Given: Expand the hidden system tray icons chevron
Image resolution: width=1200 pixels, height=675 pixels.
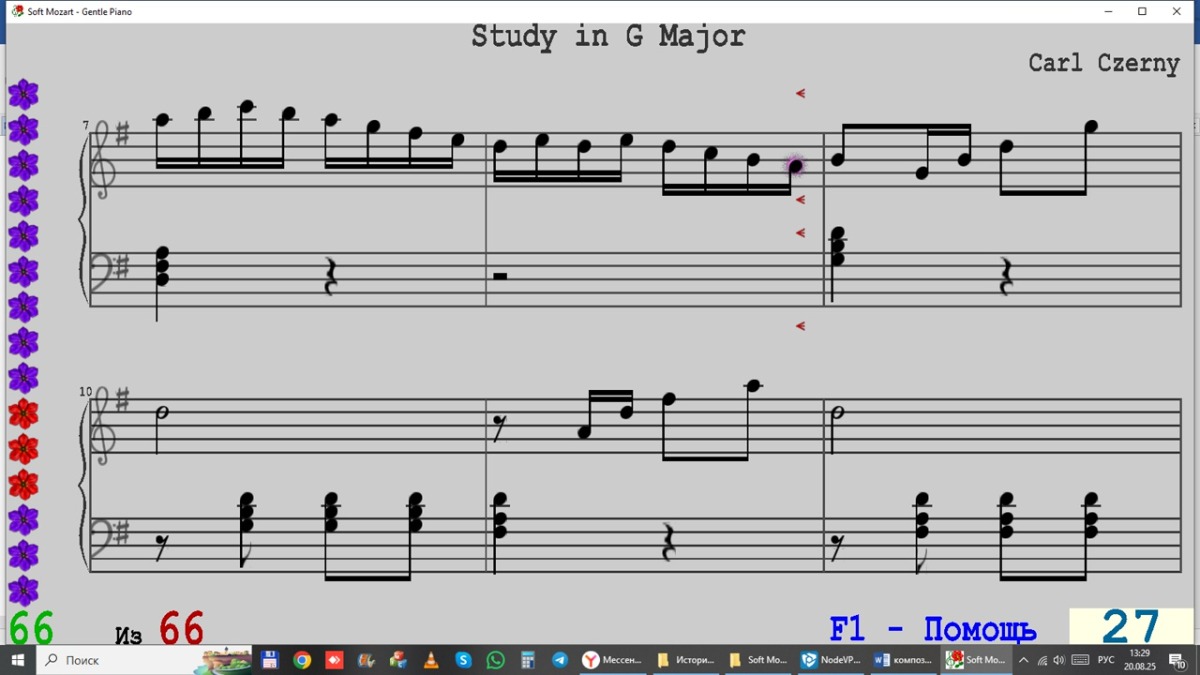Looking at the screenshot, I should [1024, 660].
